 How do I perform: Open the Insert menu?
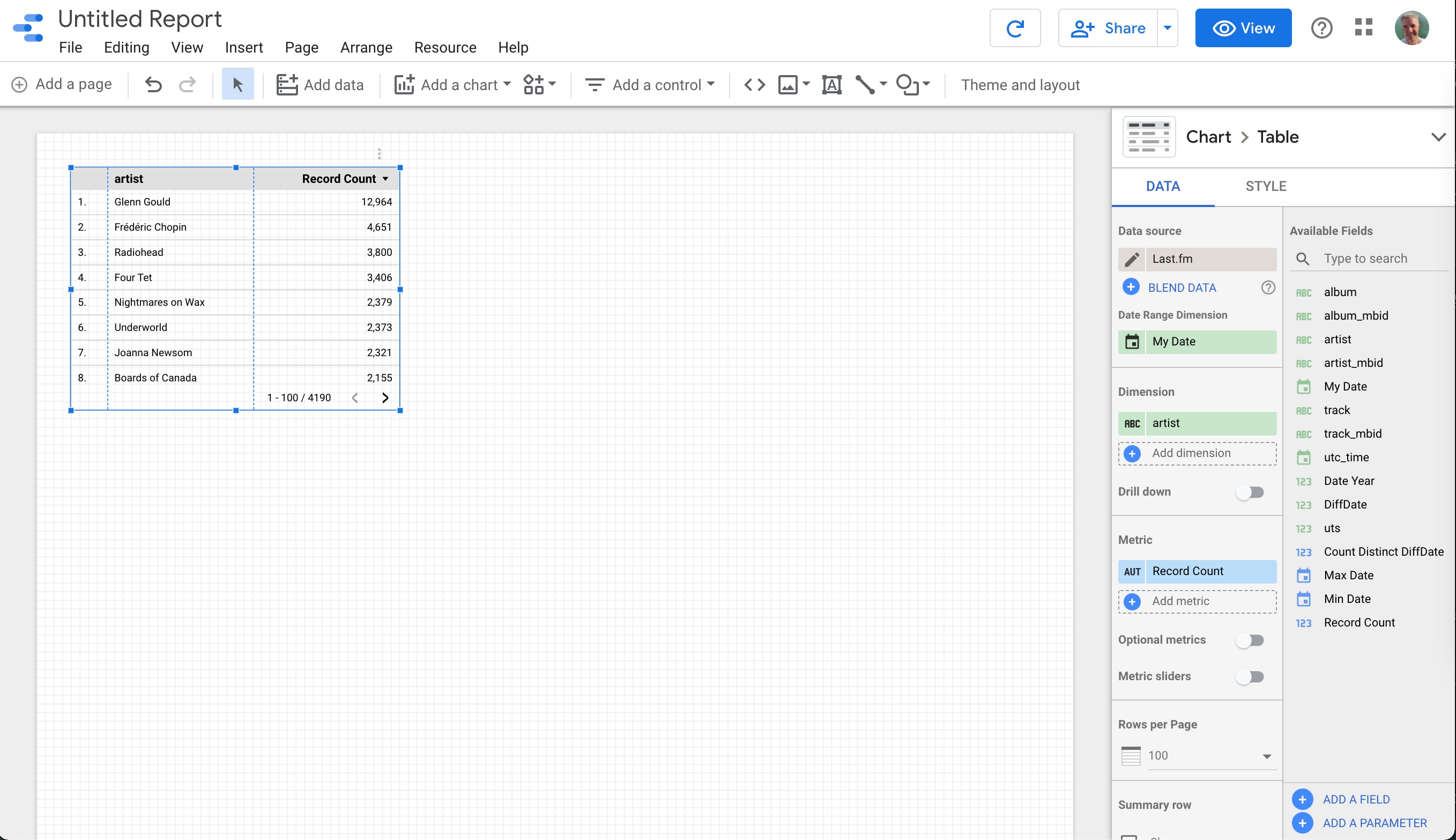[x=244, y=48]
